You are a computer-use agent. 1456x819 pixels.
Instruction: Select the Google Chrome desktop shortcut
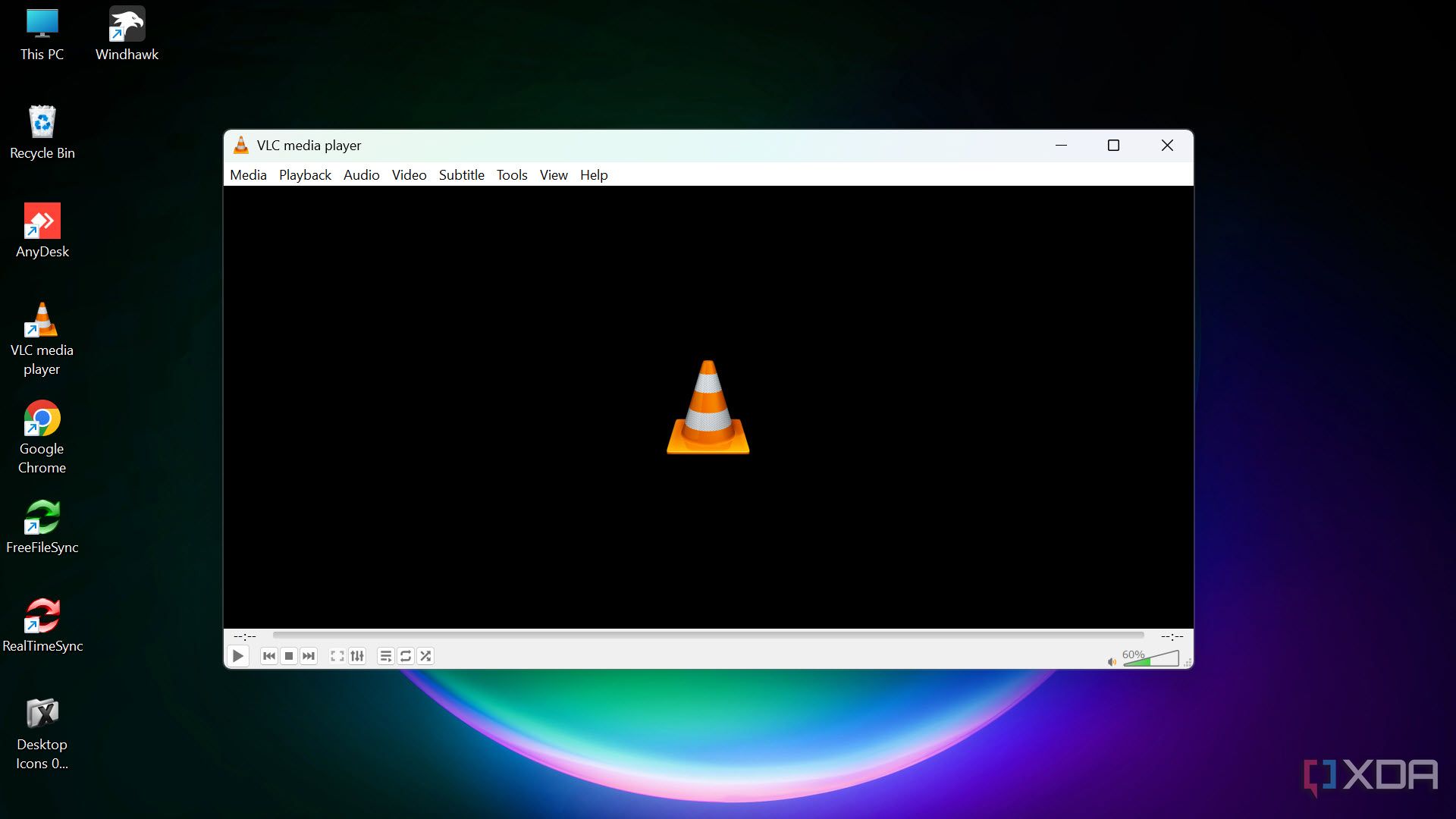(42, 438)
